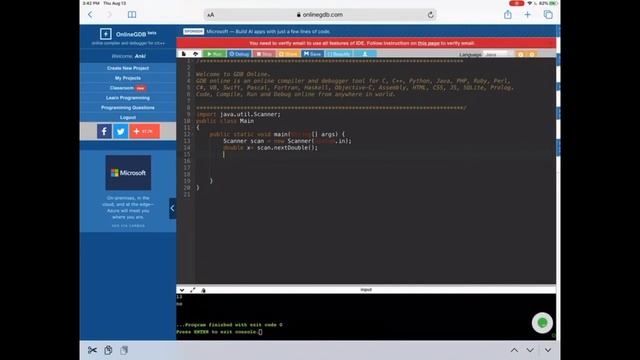Click line 'Scanner scan = new Scanner(System.in);'
This screenshot has height=360, width=640.
click(287, 141)
